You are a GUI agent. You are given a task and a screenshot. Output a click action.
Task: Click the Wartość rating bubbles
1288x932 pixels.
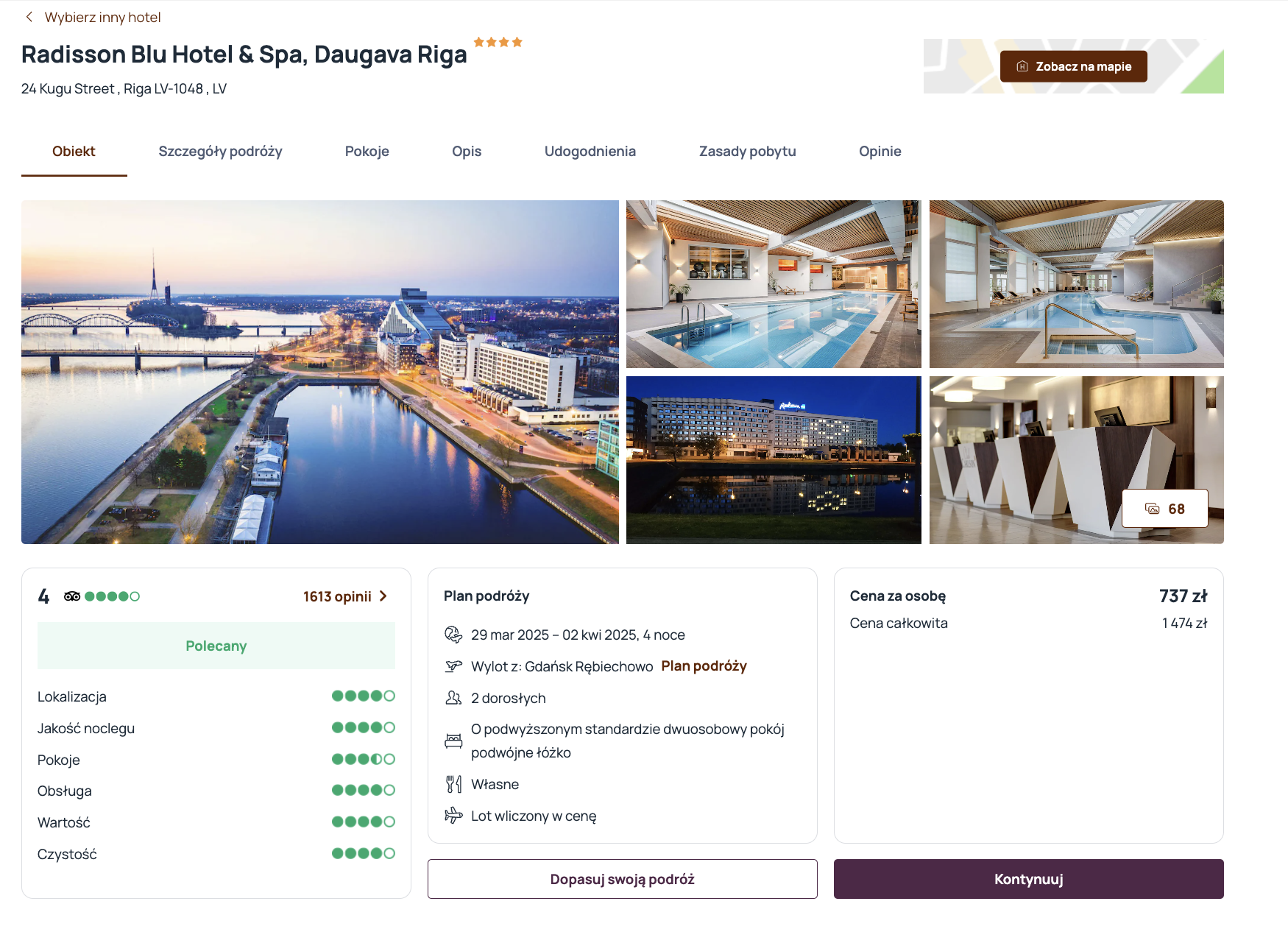pyautogui.click(x=364, y=822)
